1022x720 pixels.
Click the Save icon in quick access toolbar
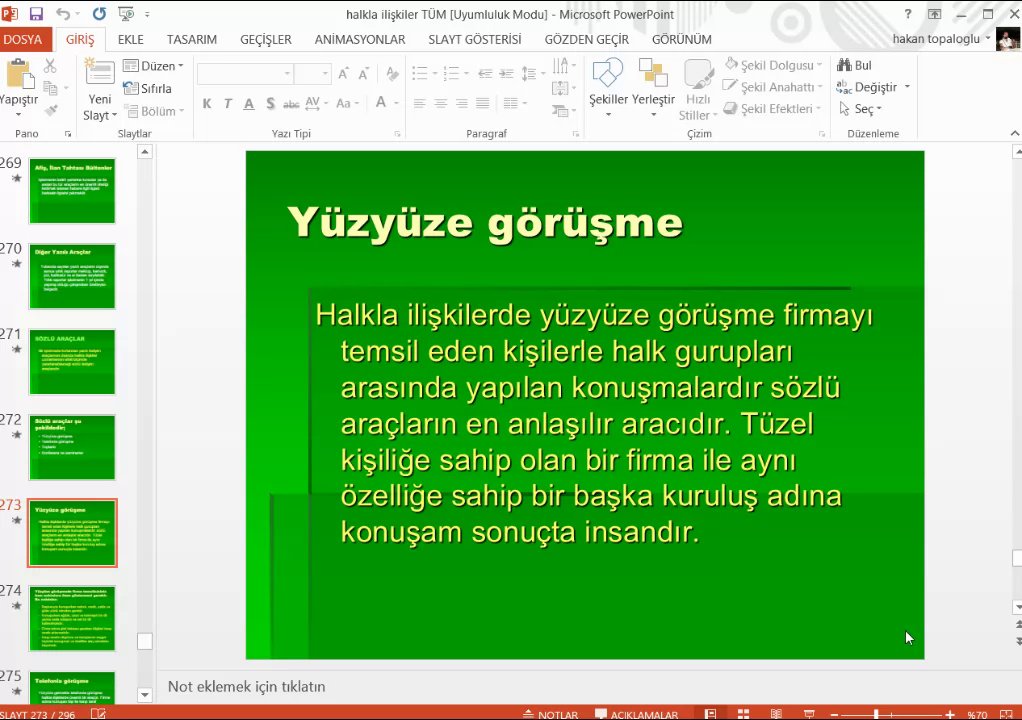pos(36,14)
